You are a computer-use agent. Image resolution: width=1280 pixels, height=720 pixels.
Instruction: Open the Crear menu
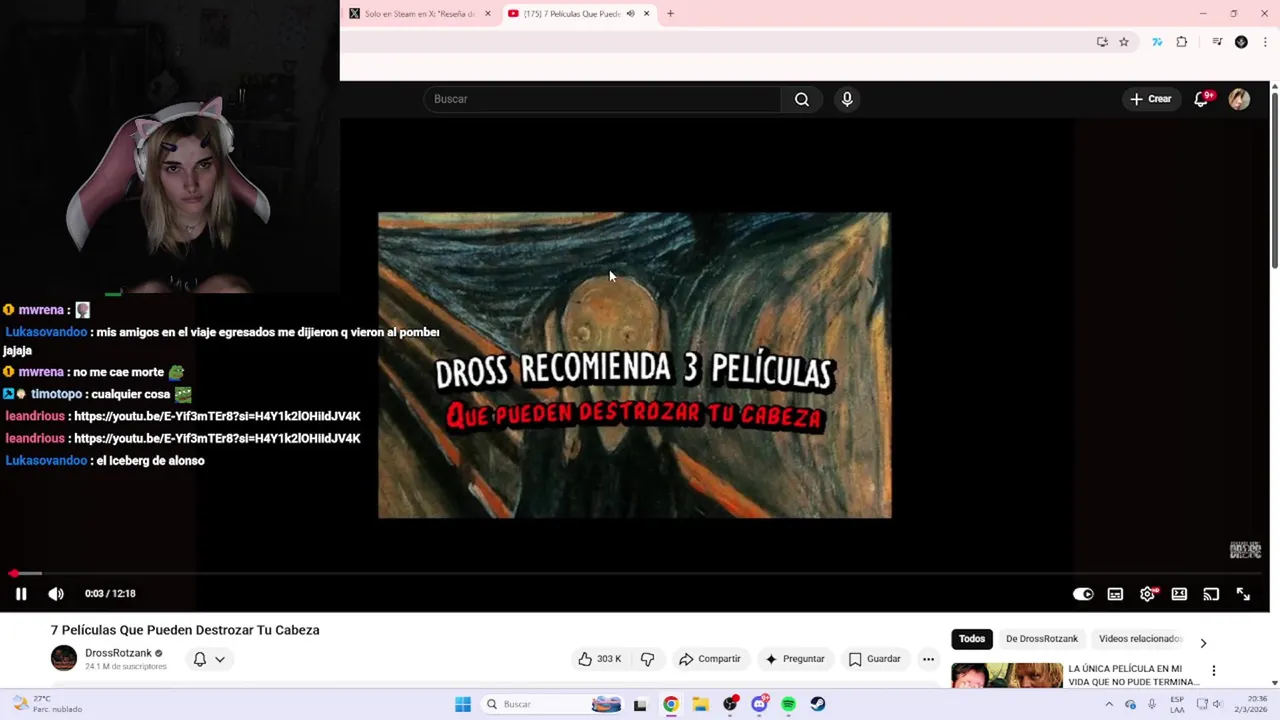tap(1150, 99)
